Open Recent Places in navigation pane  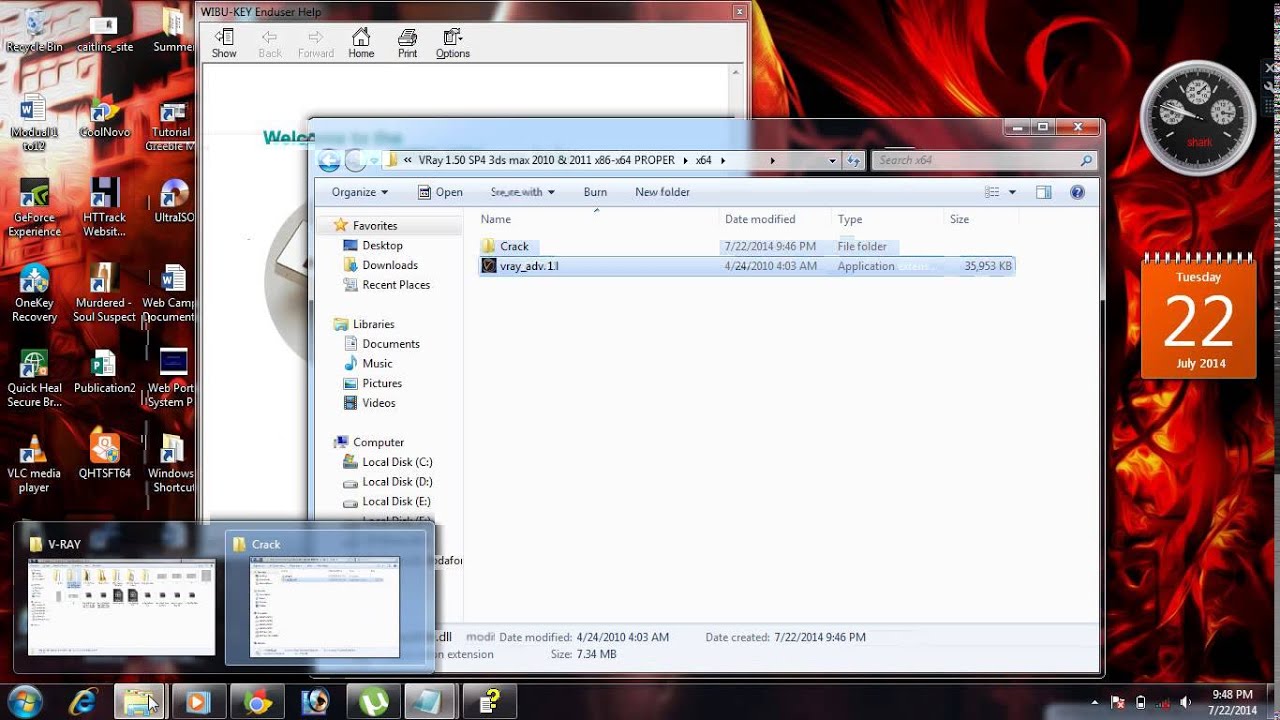(396, 285)
